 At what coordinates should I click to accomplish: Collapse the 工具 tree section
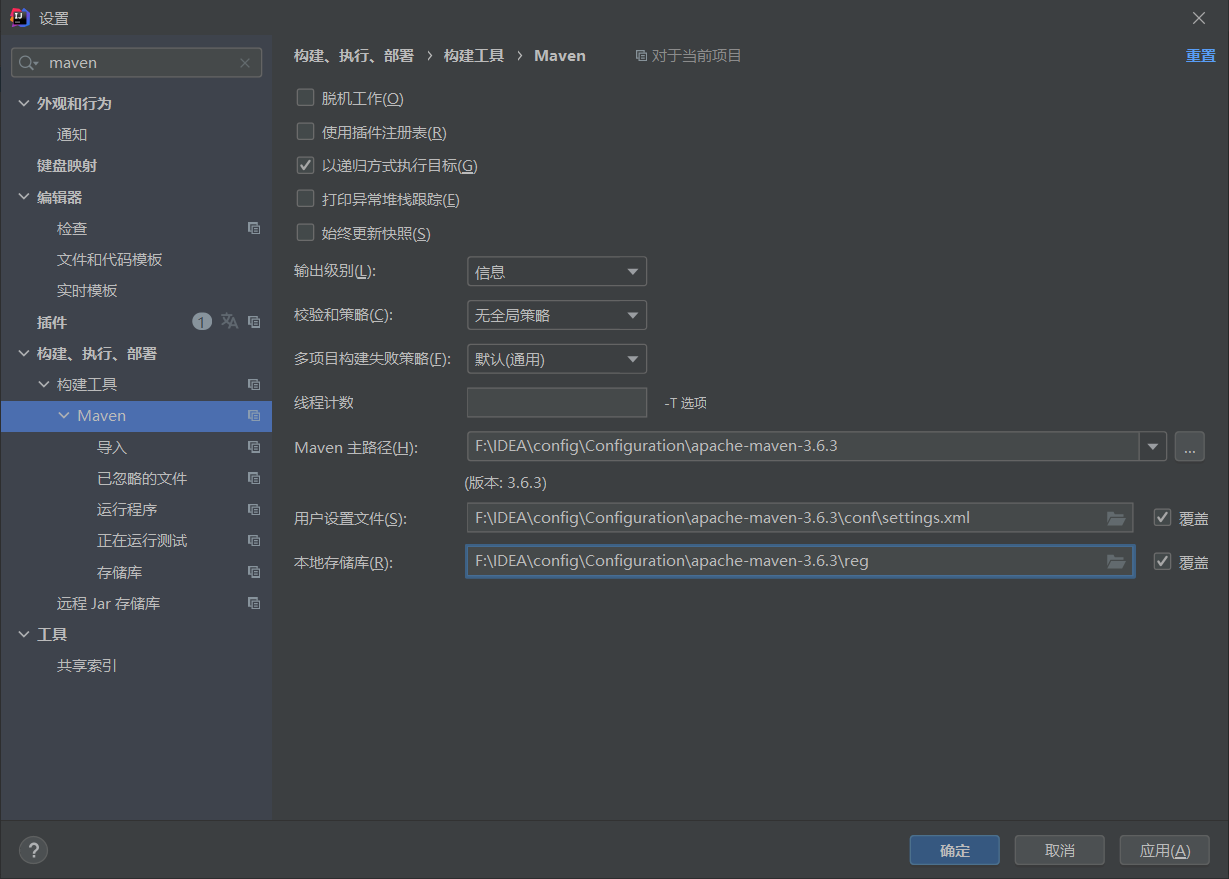24,634
